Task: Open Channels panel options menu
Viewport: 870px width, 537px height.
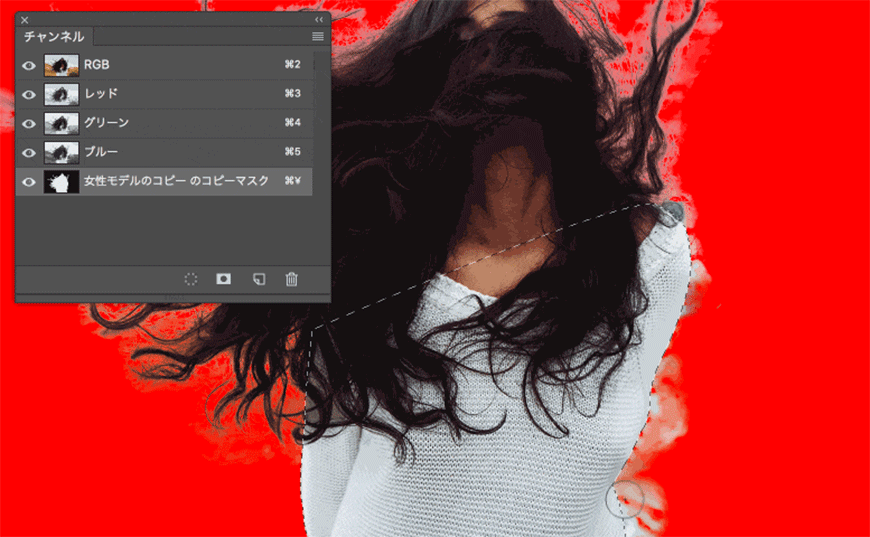Action: click(x=318, y=37)
